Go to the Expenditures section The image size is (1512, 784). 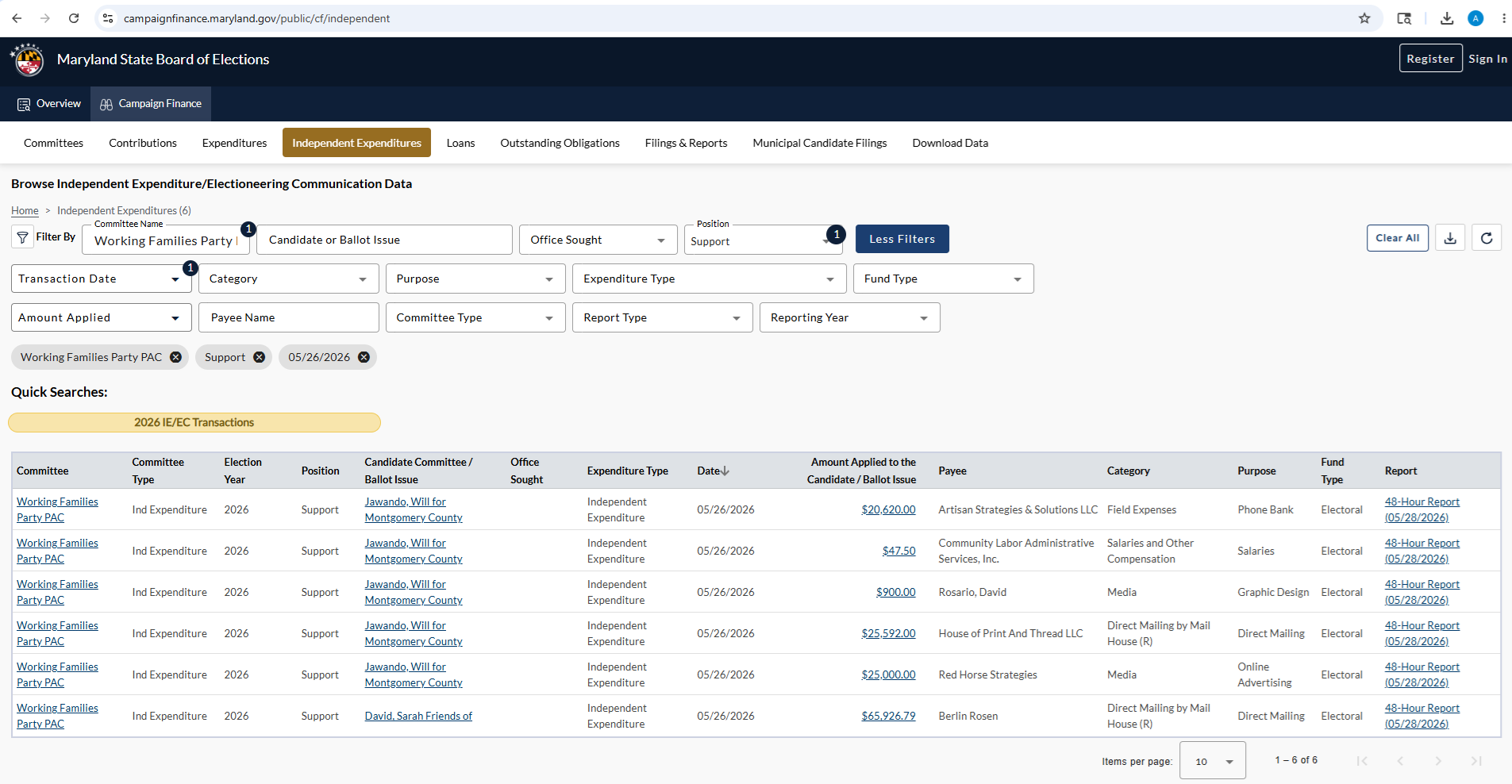pyautogui.click(x=234, y=143)
